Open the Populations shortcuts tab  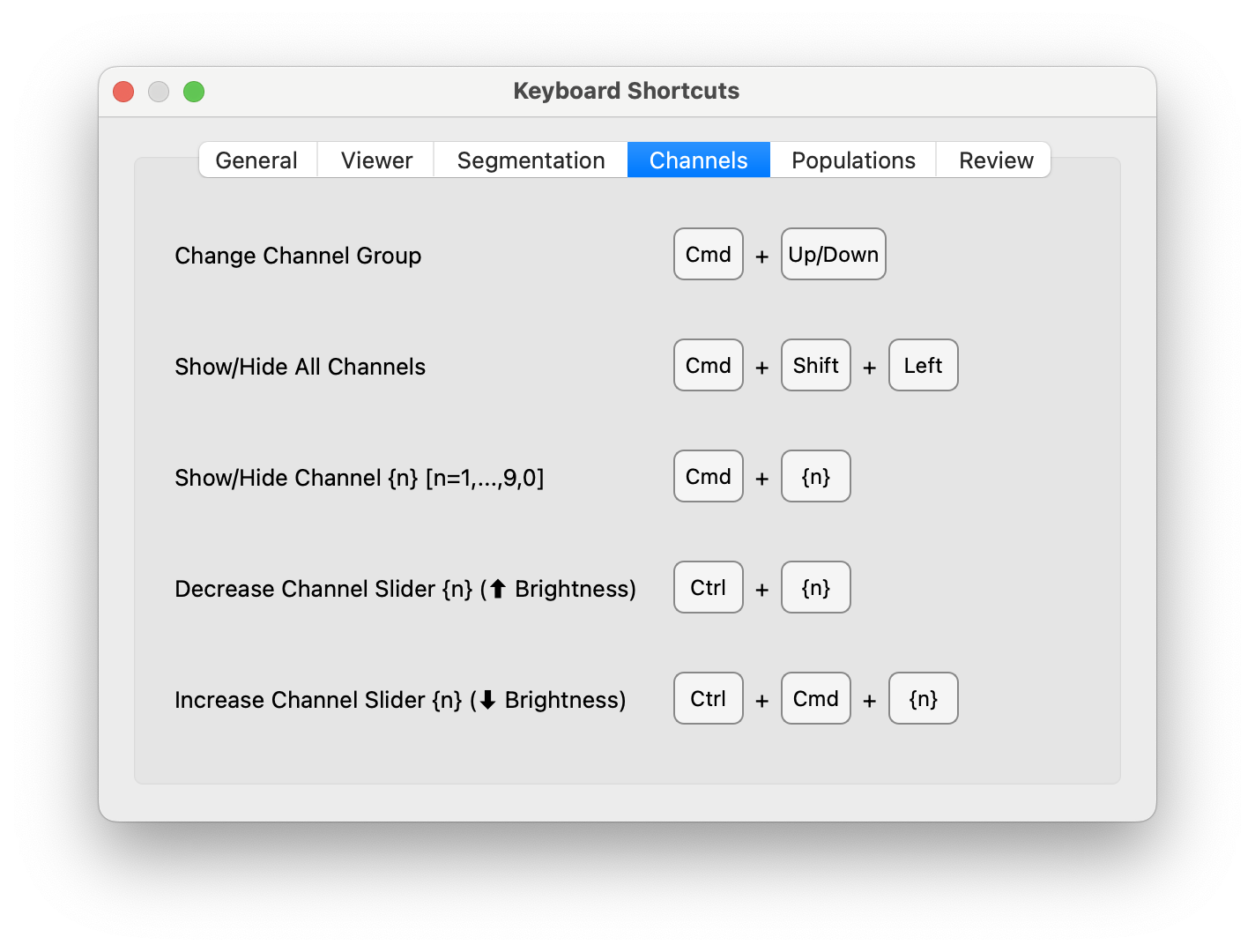click(852, 160)
